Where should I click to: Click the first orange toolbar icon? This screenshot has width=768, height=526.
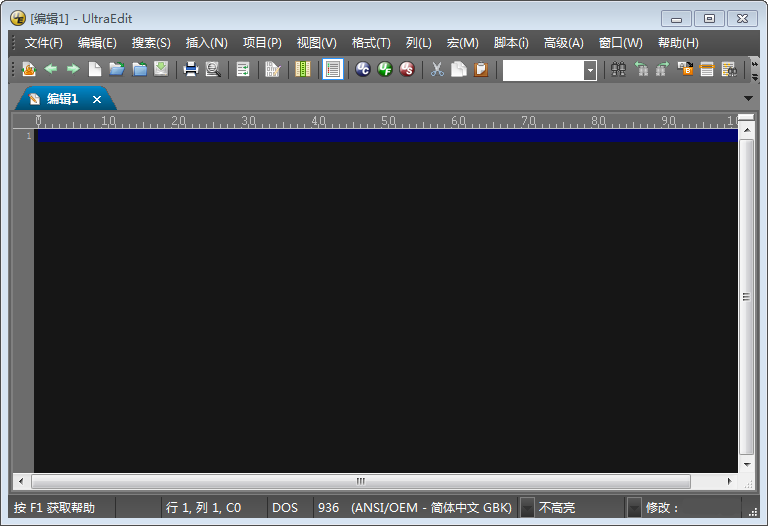(x=29, y=69)
